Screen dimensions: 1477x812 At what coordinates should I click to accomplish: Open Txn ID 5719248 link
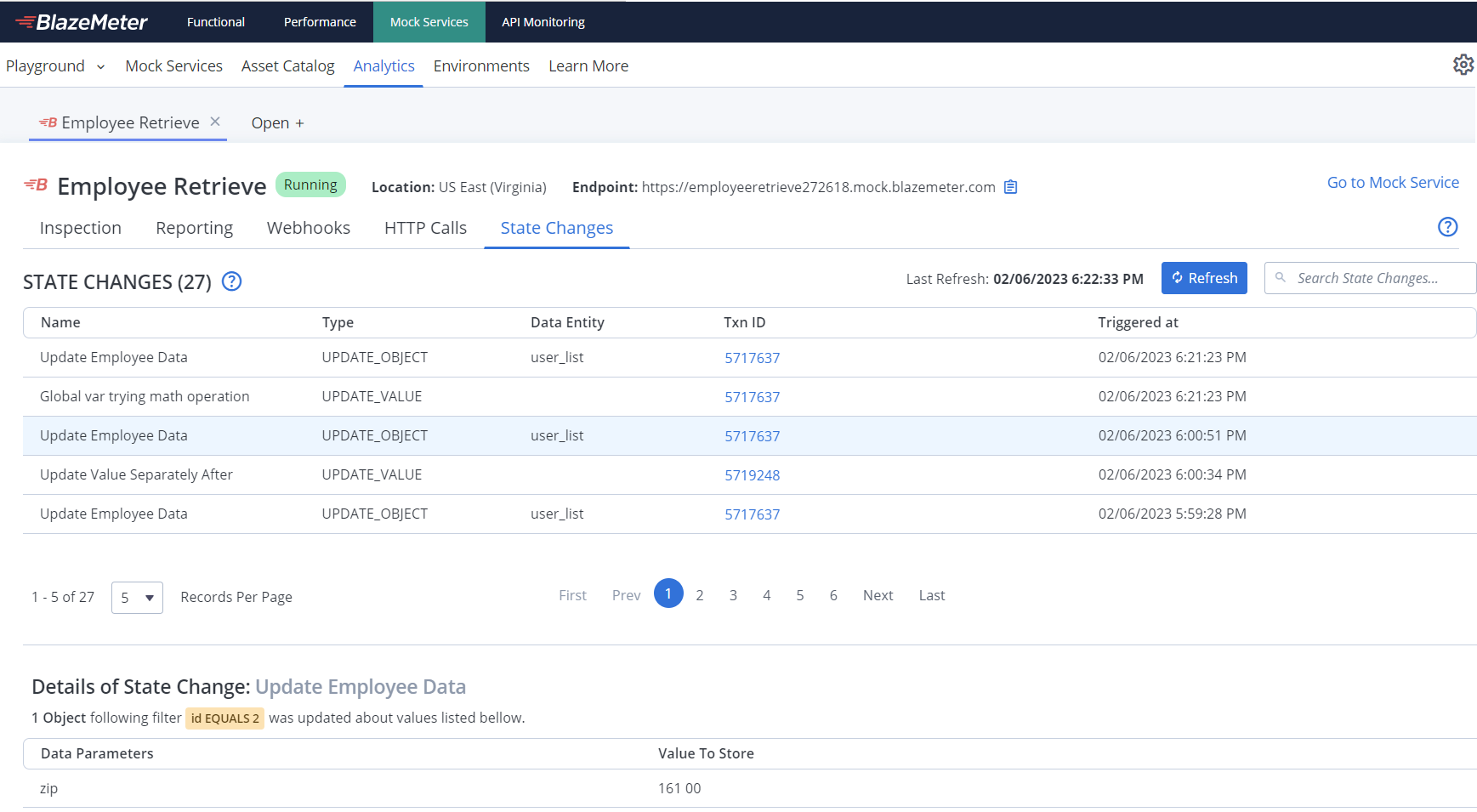click(x=752, y=475)
